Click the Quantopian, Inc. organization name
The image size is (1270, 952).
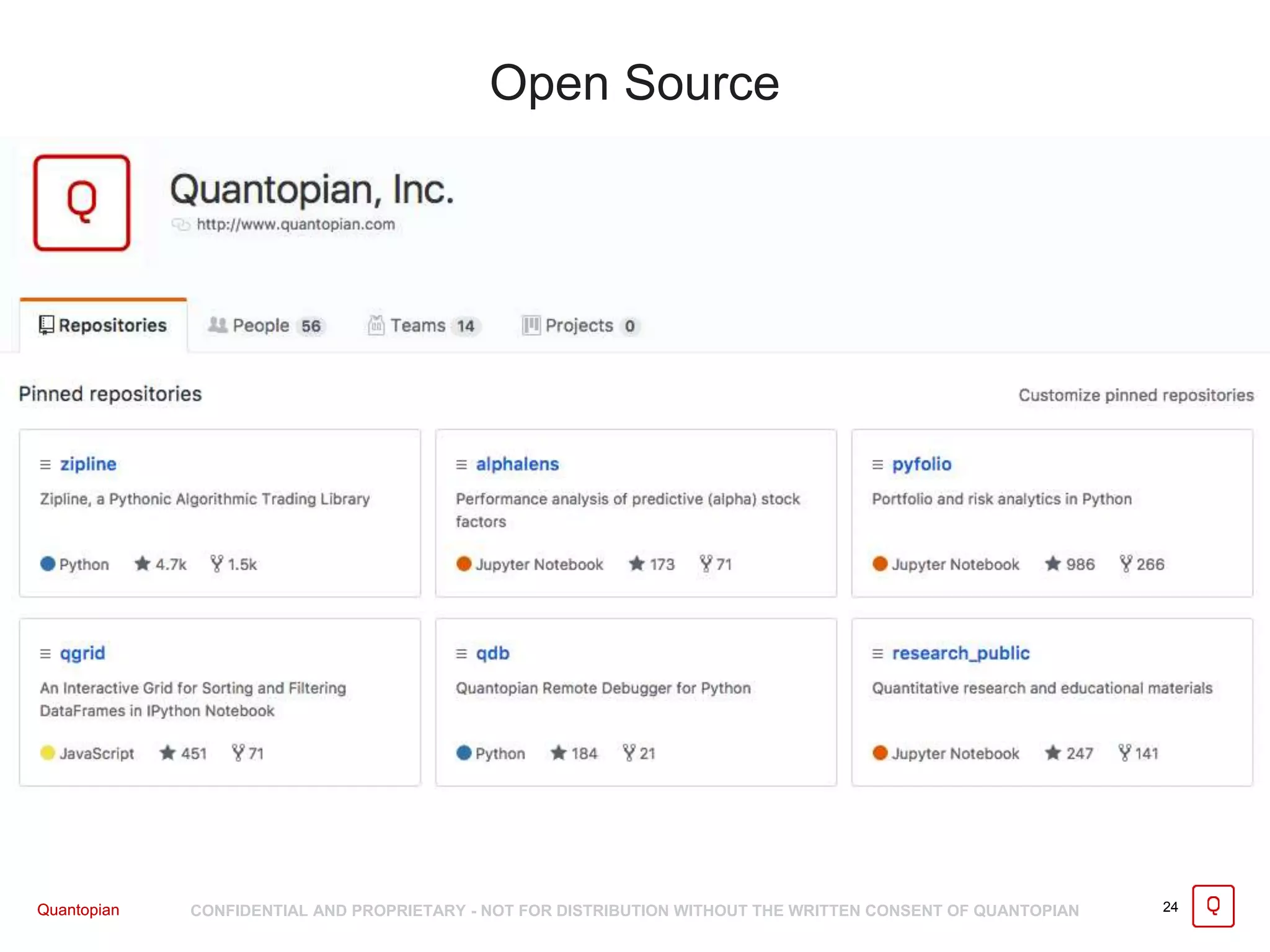pyautogui.click(x=313, y=190)
